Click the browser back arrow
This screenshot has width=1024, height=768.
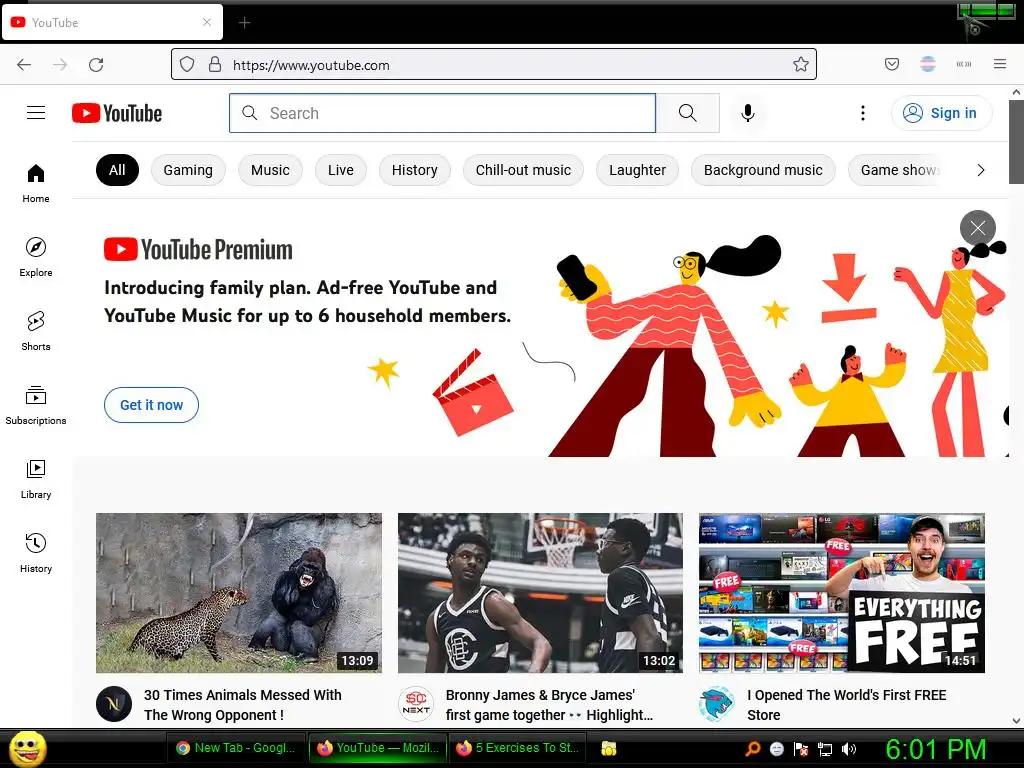point(24,65)
